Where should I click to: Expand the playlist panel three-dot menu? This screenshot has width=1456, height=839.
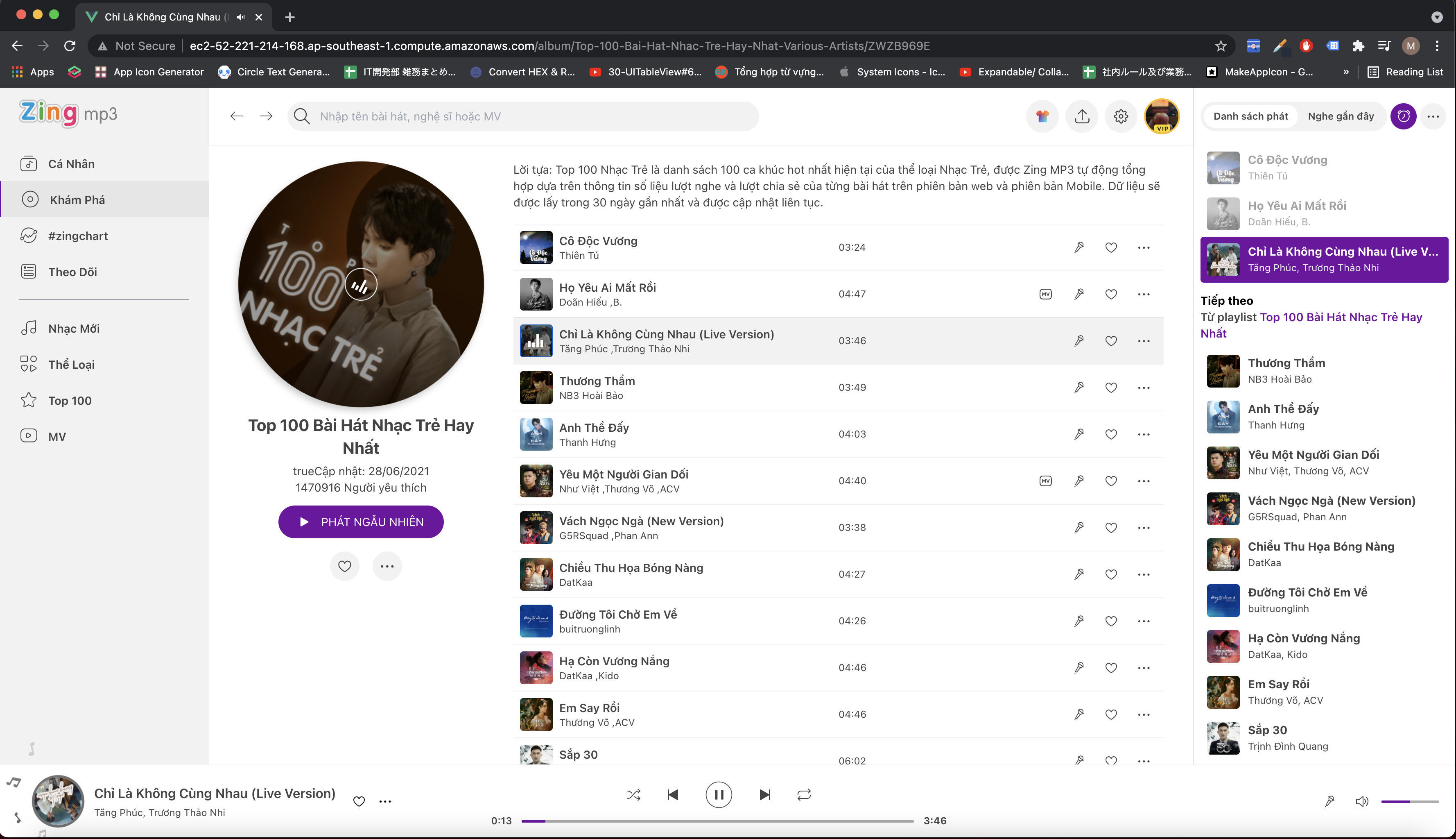pos(1433,116)
